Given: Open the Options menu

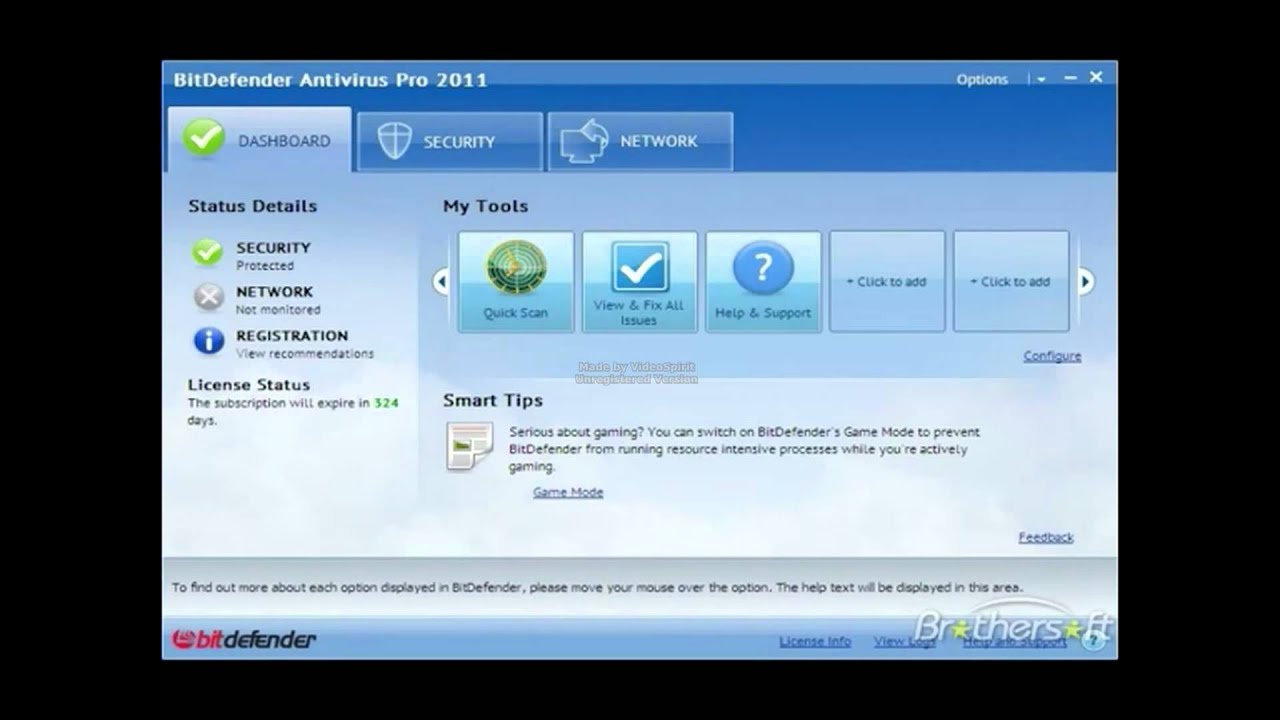Looking at the screenshot, I should tap(982, 79).
